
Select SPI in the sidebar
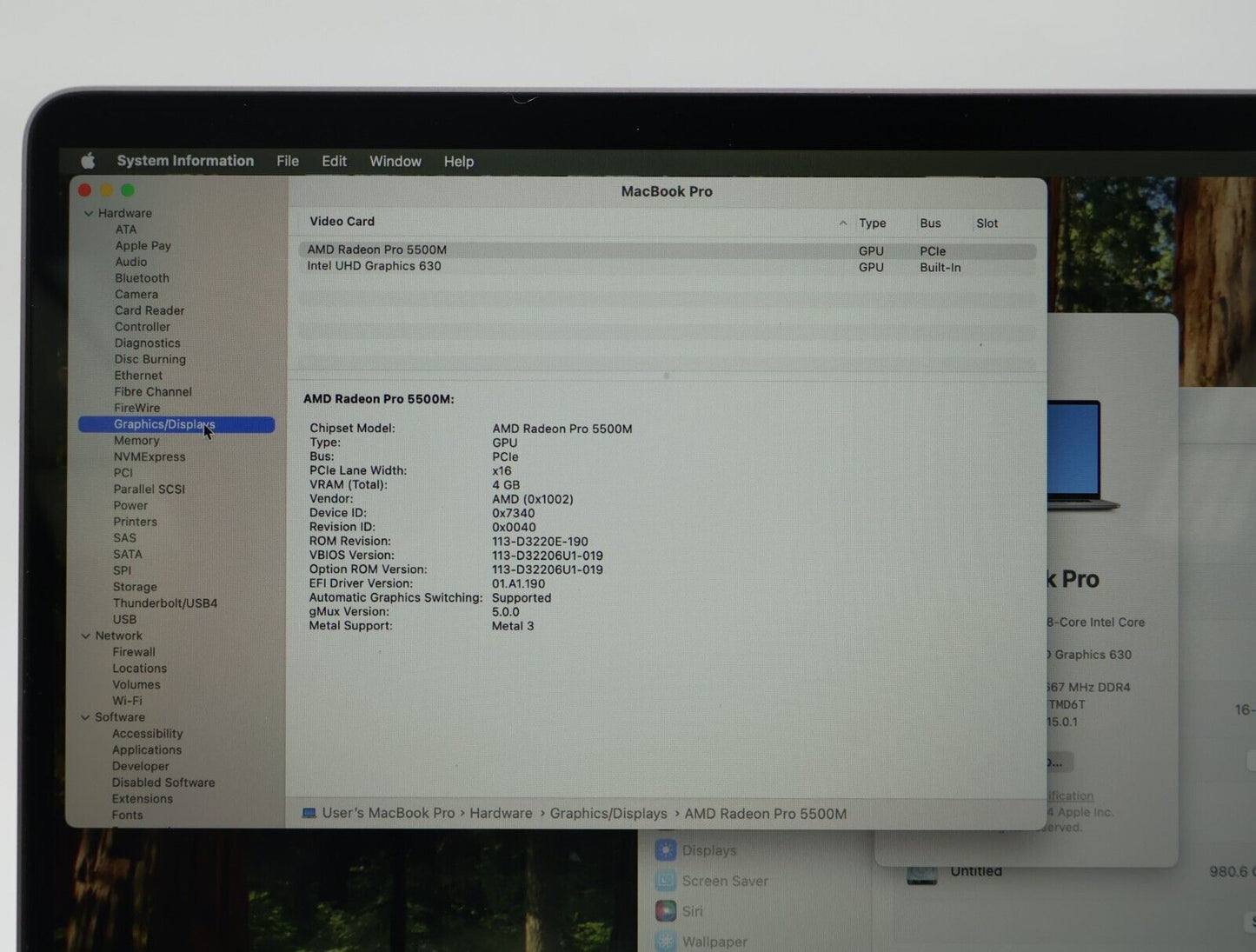123,571
